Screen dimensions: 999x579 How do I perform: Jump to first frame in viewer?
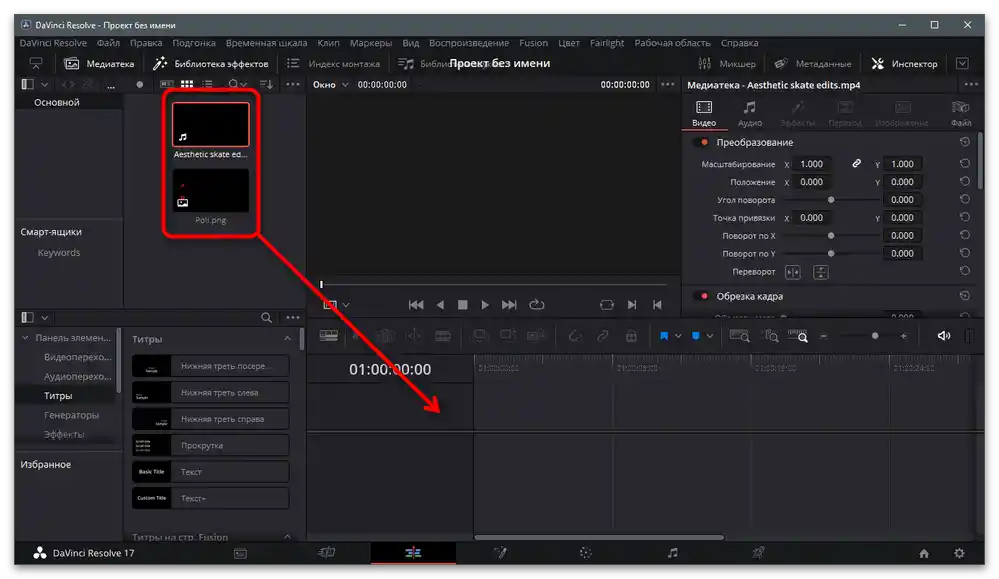tap(416, 305)
